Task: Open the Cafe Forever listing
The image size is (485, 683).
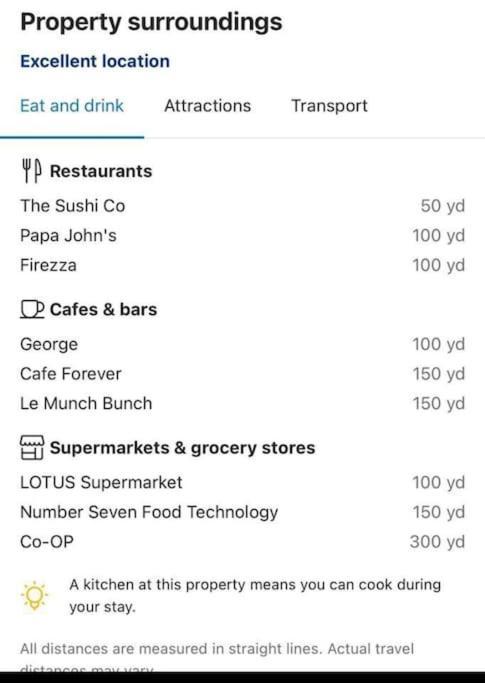Action: (242, 374)
